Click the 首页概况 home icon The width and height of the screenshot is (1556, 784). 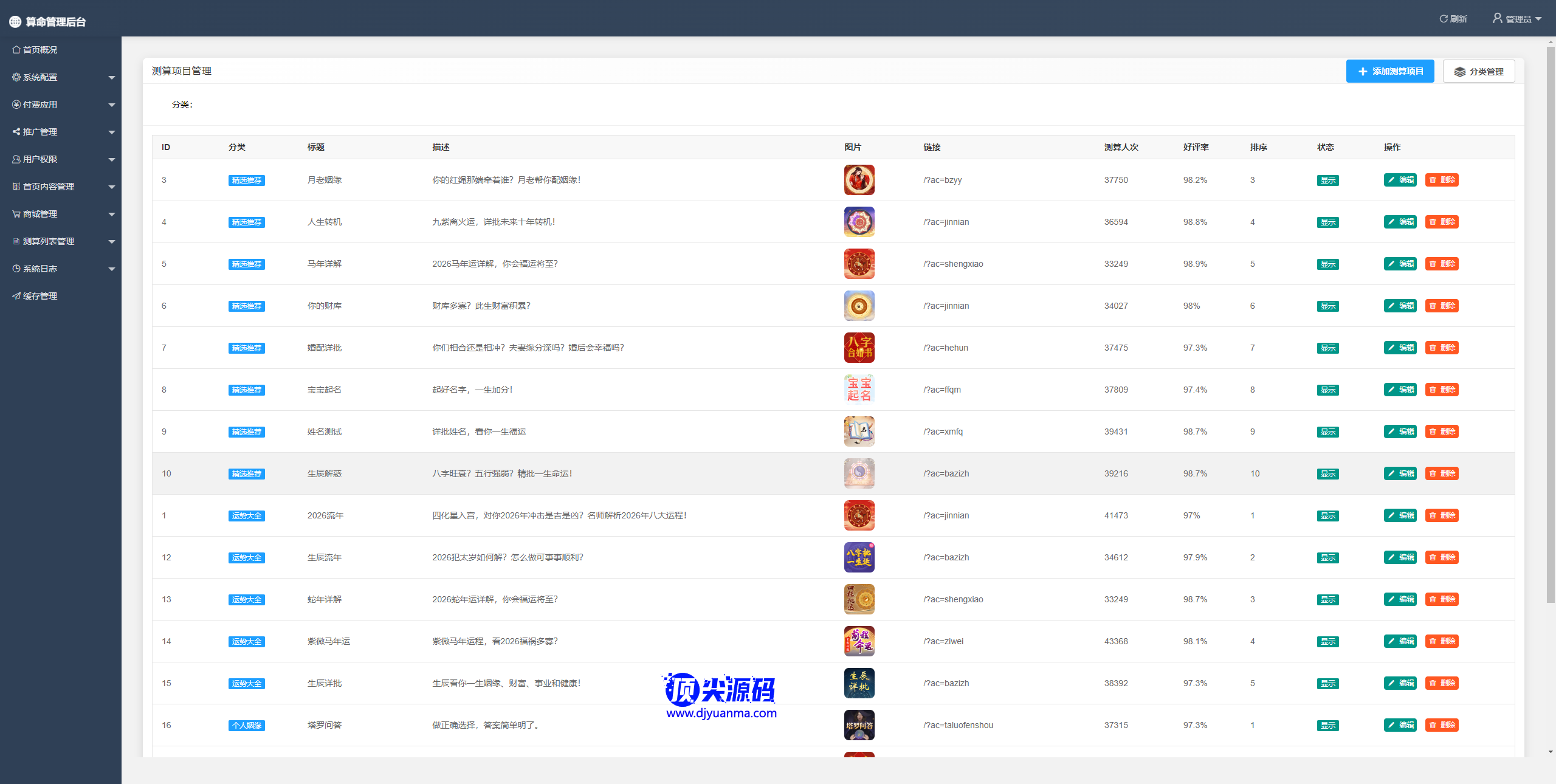16,50
